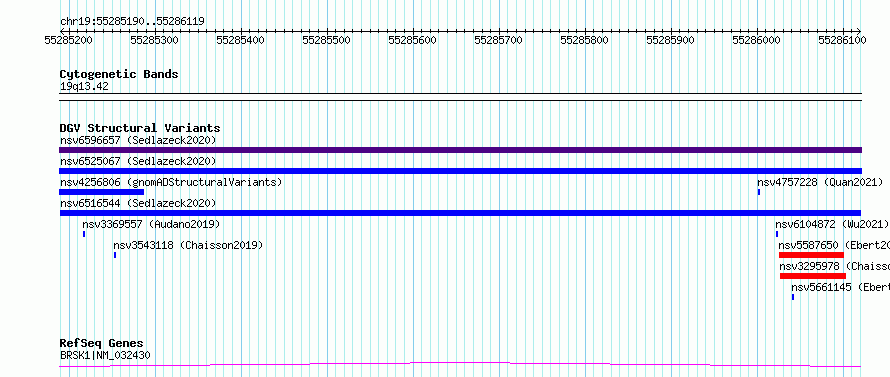890x377 pixels.
Task: Open variant nsv6516544 (Sedlazeck2020) label
Action: tap(138, 203)
